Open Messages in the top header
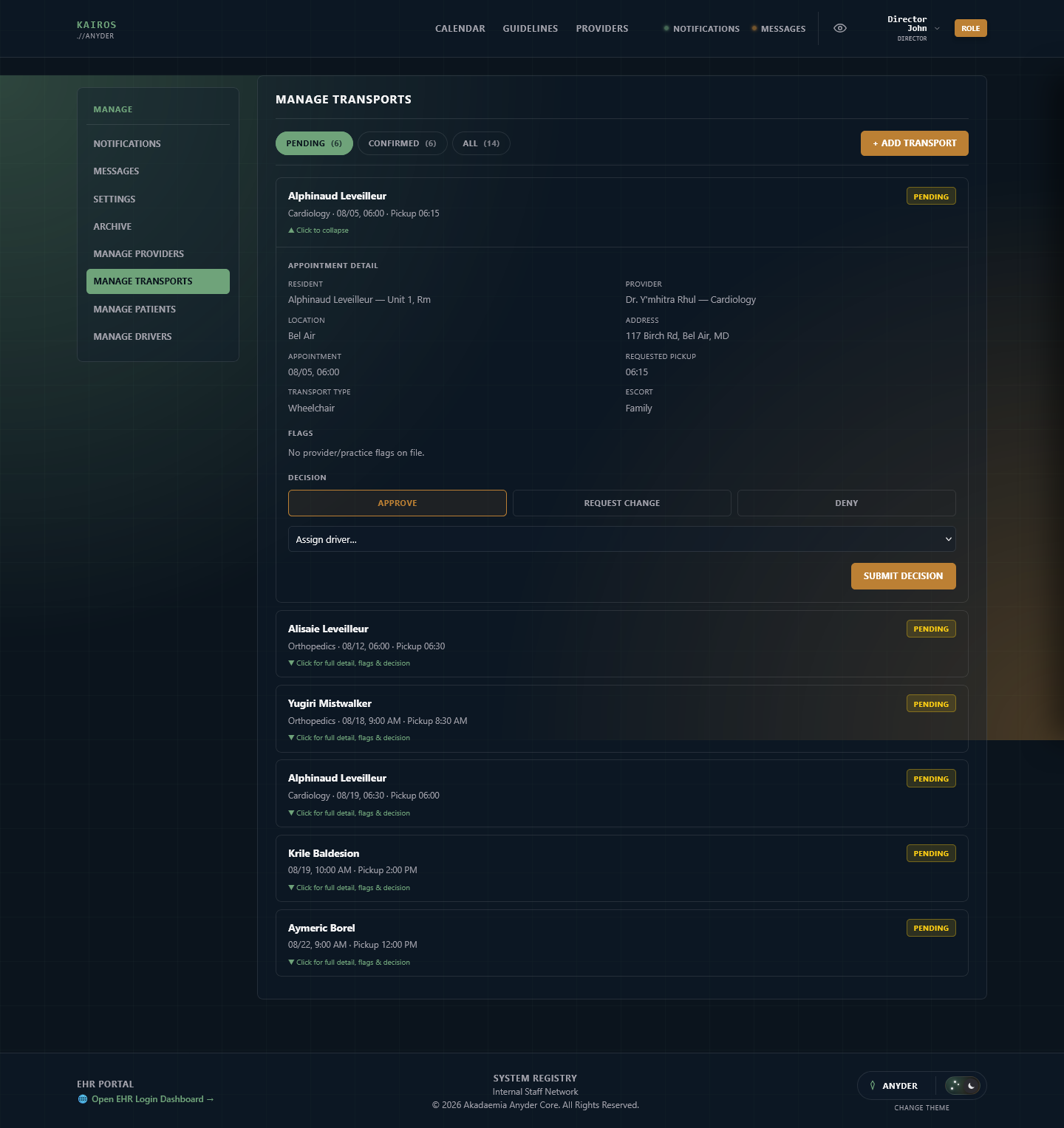 coord(778,29)
